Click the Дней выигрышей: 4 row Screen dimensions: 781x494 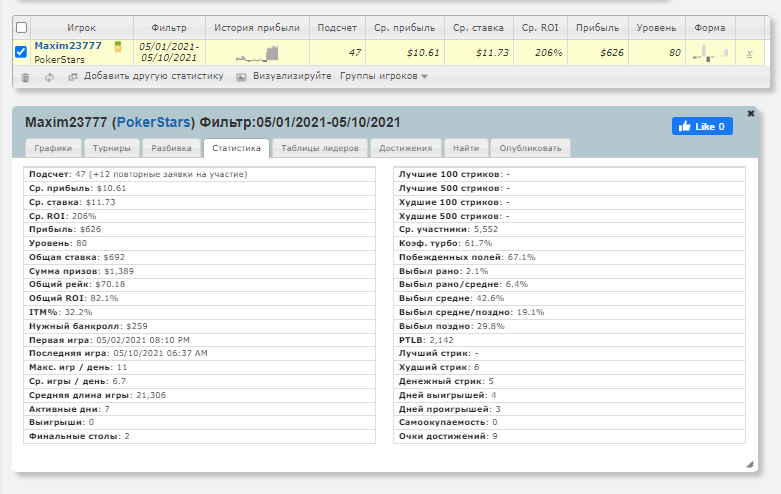click(x=569, y=395)
